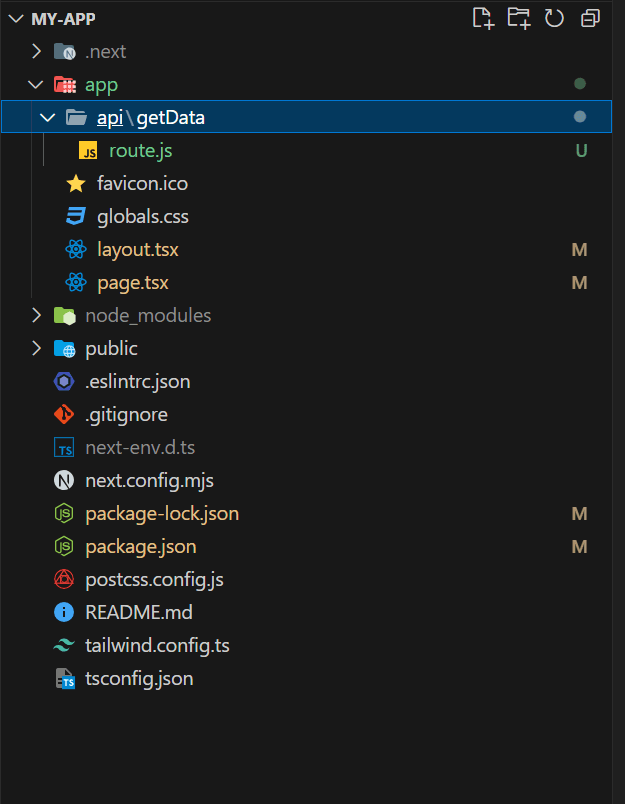This screenshot has height=804, width=625.
Task: Open the page.tsx file
Action: [x=133, y=283]
